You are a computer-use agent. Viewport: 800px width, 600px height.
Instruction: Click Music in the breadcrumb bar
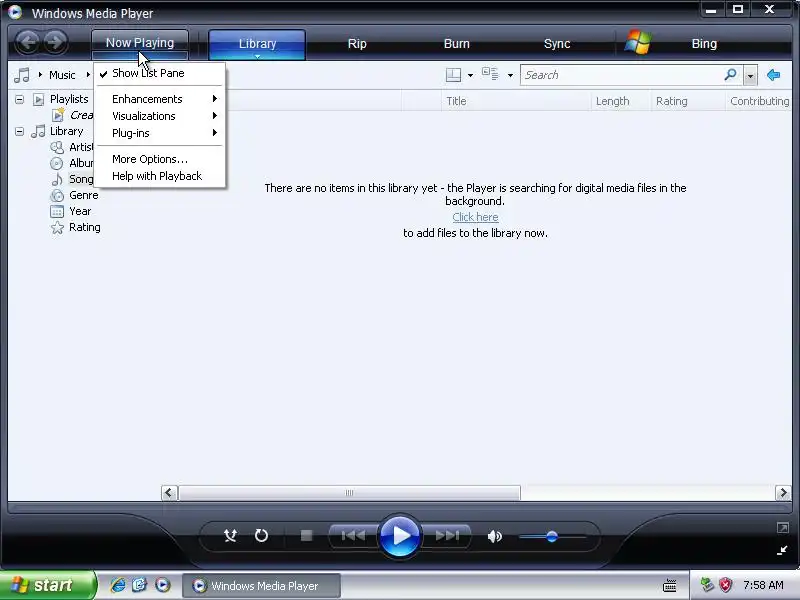coord(62,75)
